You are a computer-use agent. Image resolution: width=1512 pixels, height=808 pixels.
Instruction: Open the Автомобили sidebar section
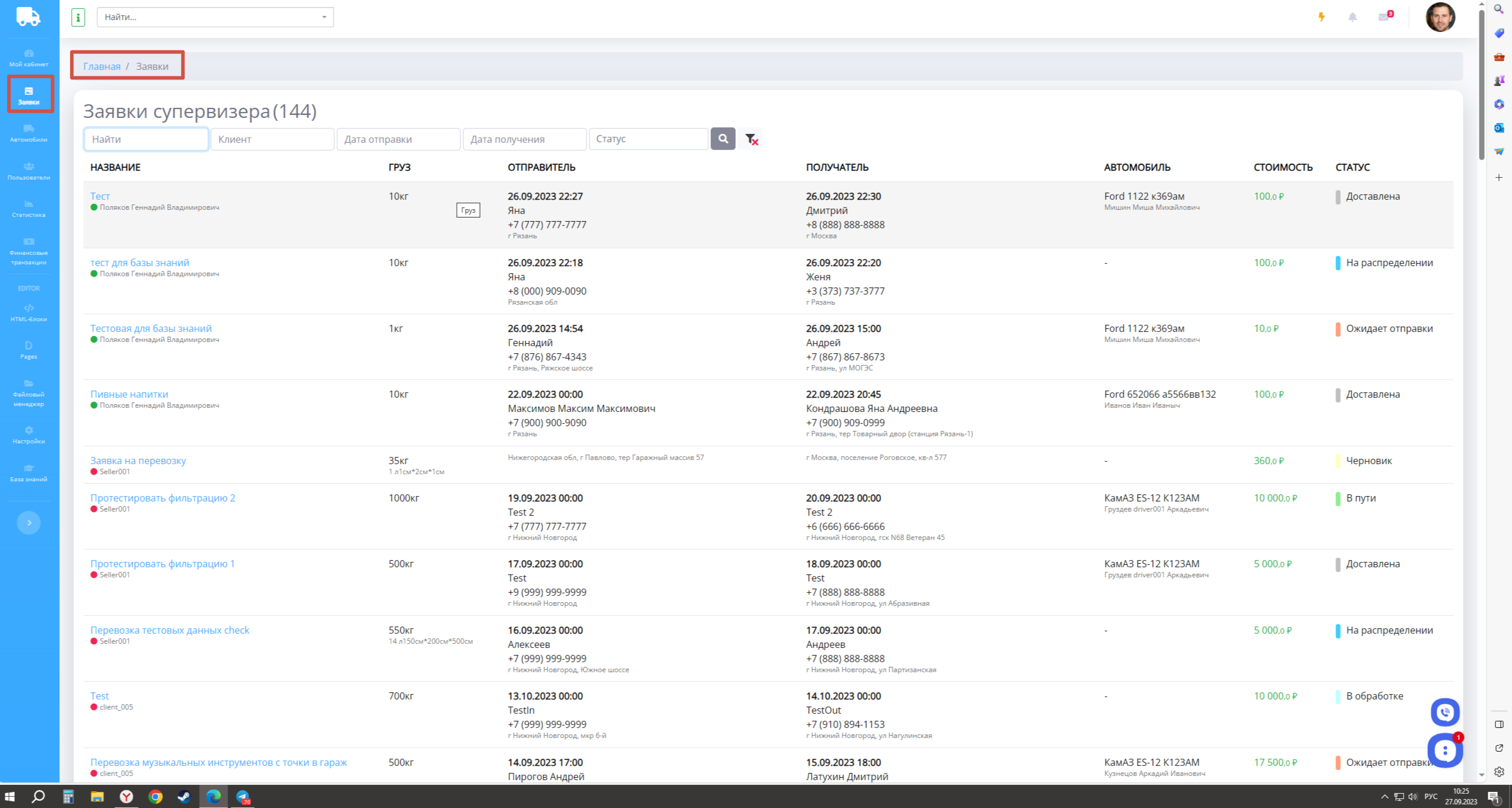[28, 133]
